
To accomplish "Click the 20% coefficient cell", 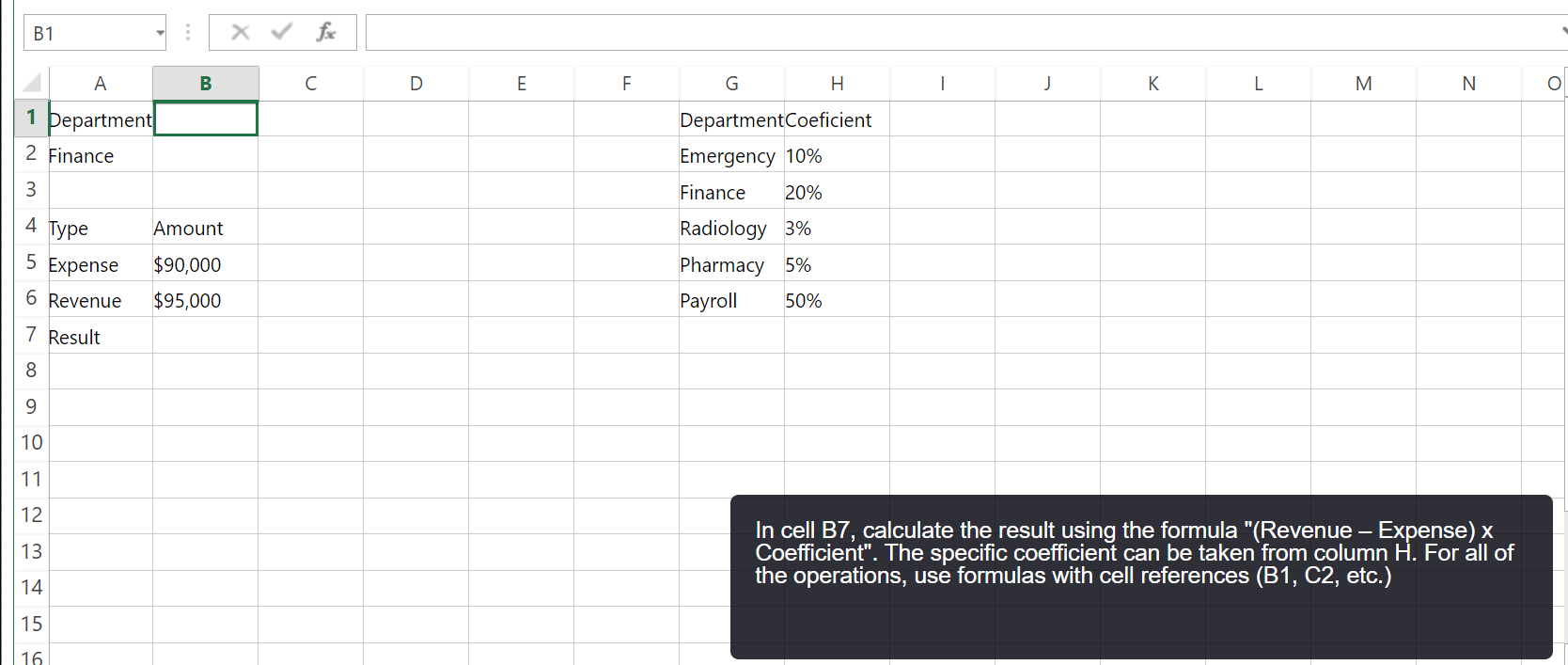I will (838, 192).
